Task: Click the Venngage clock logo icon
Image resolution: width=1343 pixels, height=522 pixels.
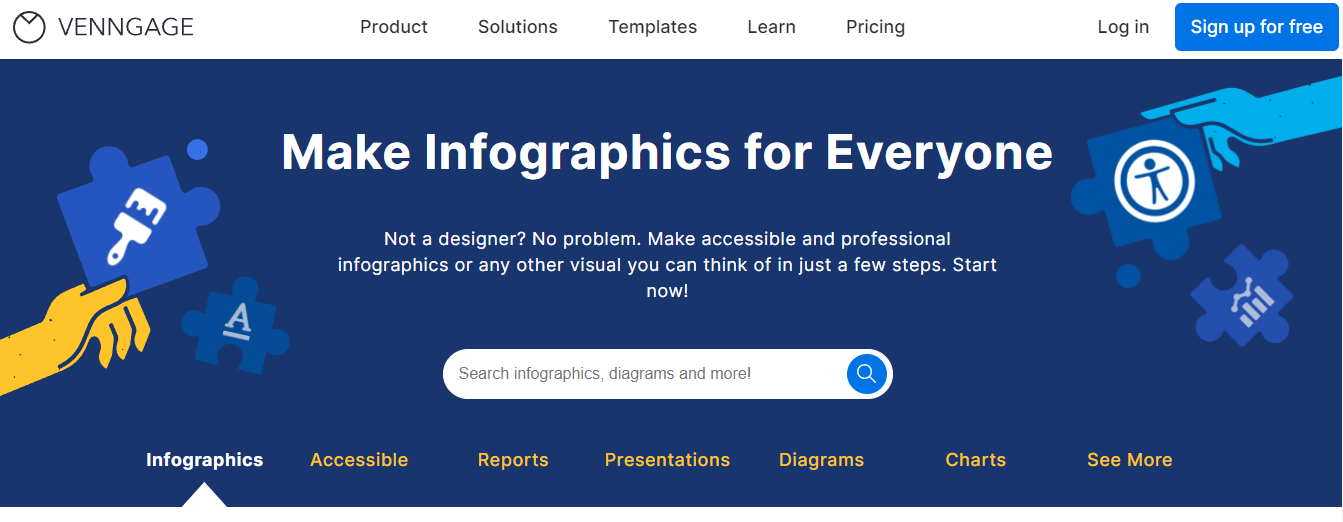Action: [29, 27]
